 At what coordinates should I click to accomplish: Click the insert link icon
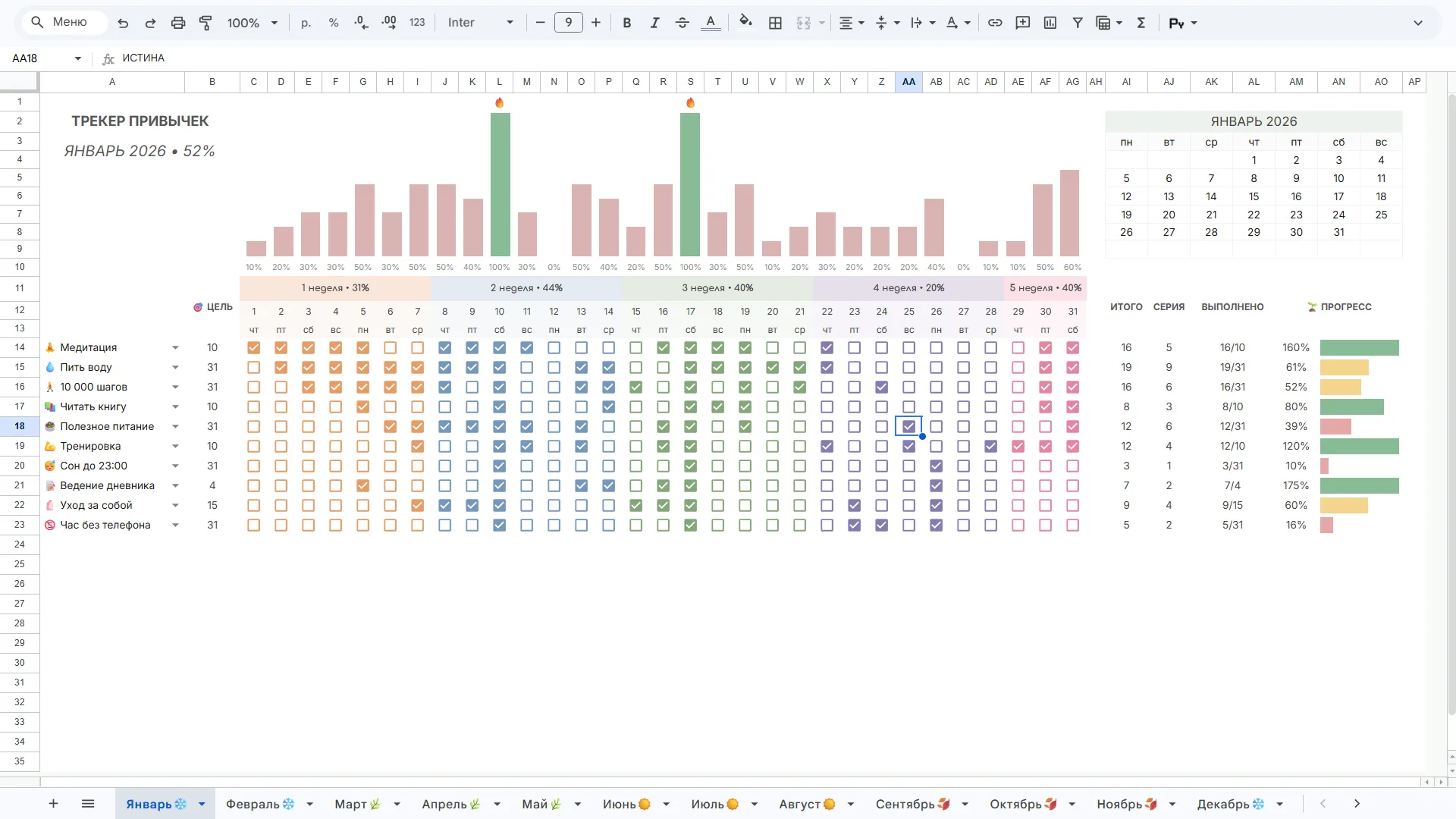[x=995, y=23]
